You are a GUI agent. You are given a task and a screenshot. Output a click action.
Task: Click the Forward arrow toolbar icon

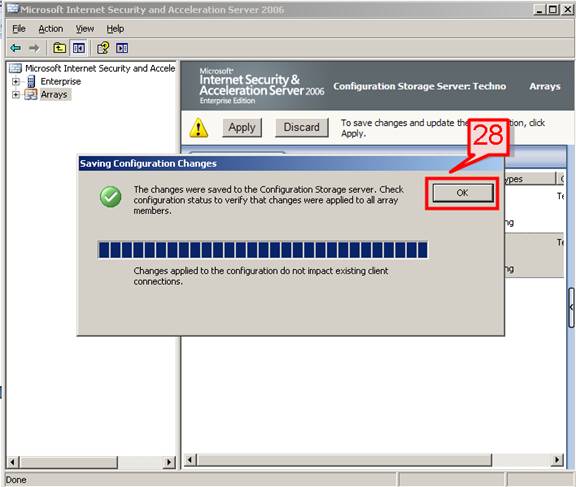pos(34,48)
